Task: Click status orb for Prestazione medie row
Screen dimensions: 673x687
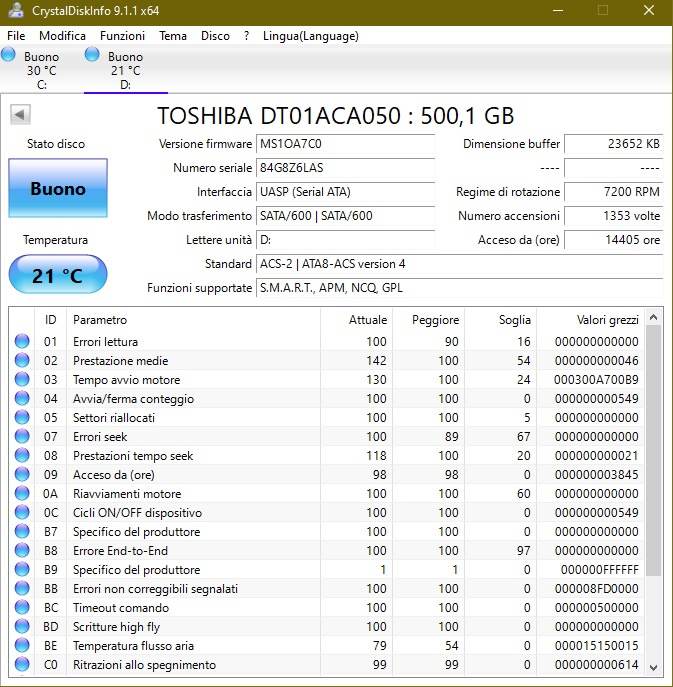Action: 22,360
